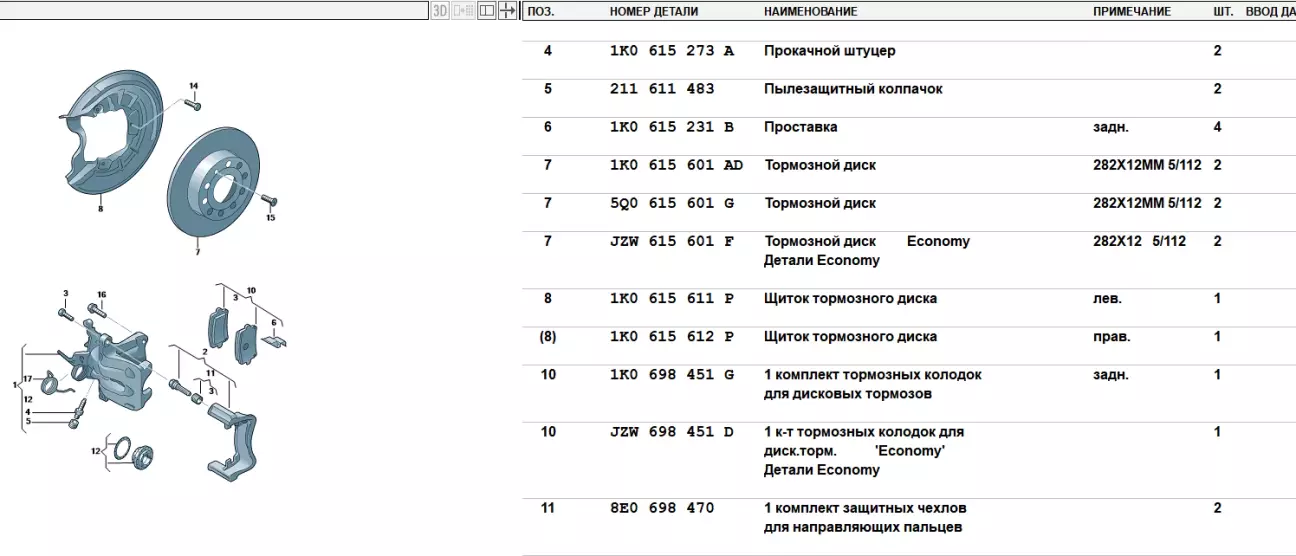Select part number 8E0 698 470
1296x556 pixels.
pyautogui.click(x=662, y=508)
